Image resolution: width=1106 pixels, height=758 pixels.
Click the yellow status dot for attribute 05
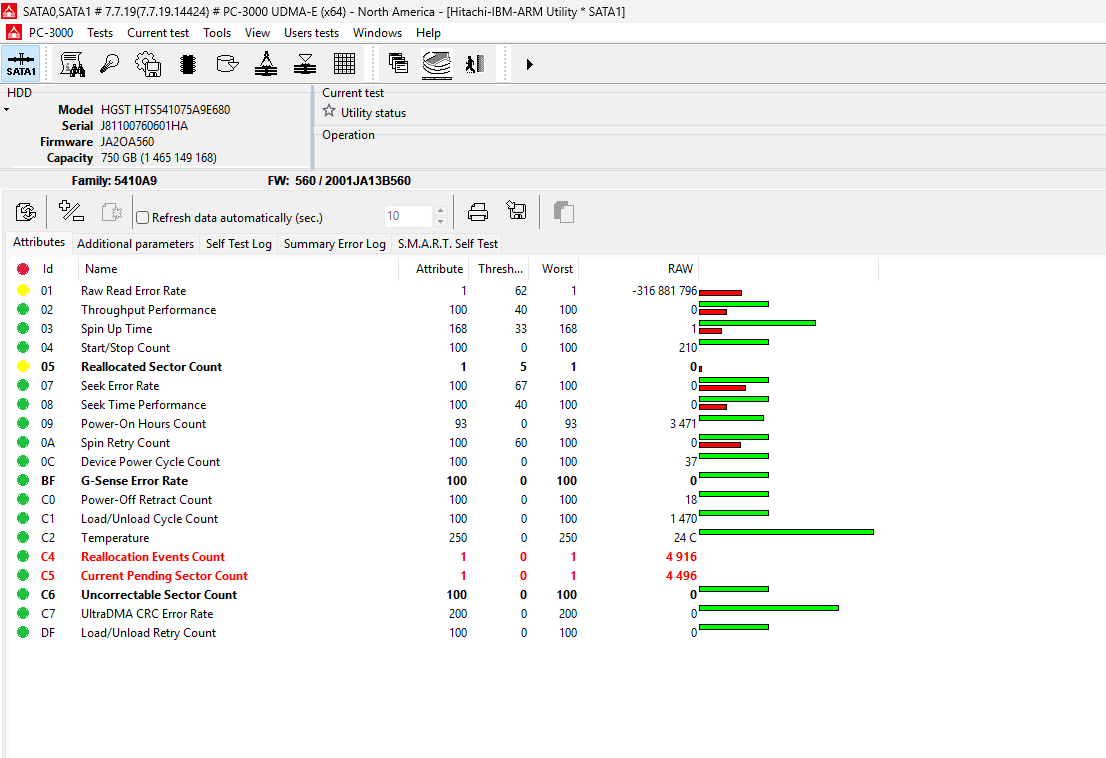(x=23, y=367)
